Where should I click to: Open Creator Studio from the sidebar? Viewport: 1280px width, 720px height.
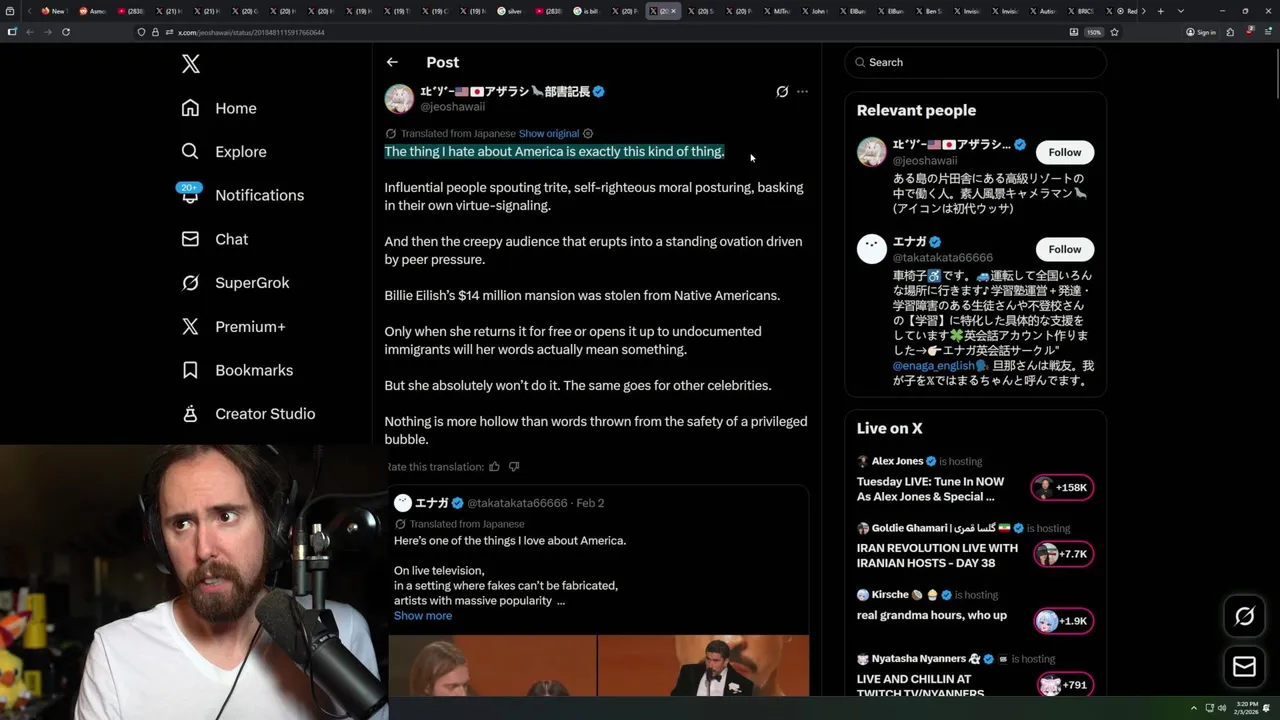click(248, 414)
